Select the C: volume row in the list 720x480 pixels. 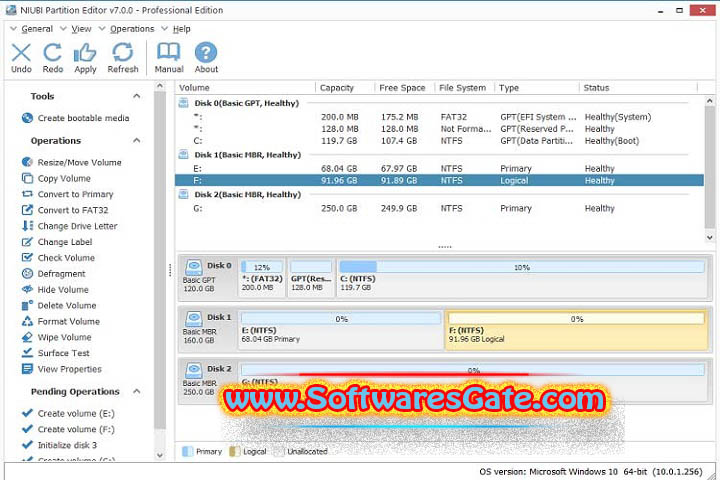[x=439, y=141]
